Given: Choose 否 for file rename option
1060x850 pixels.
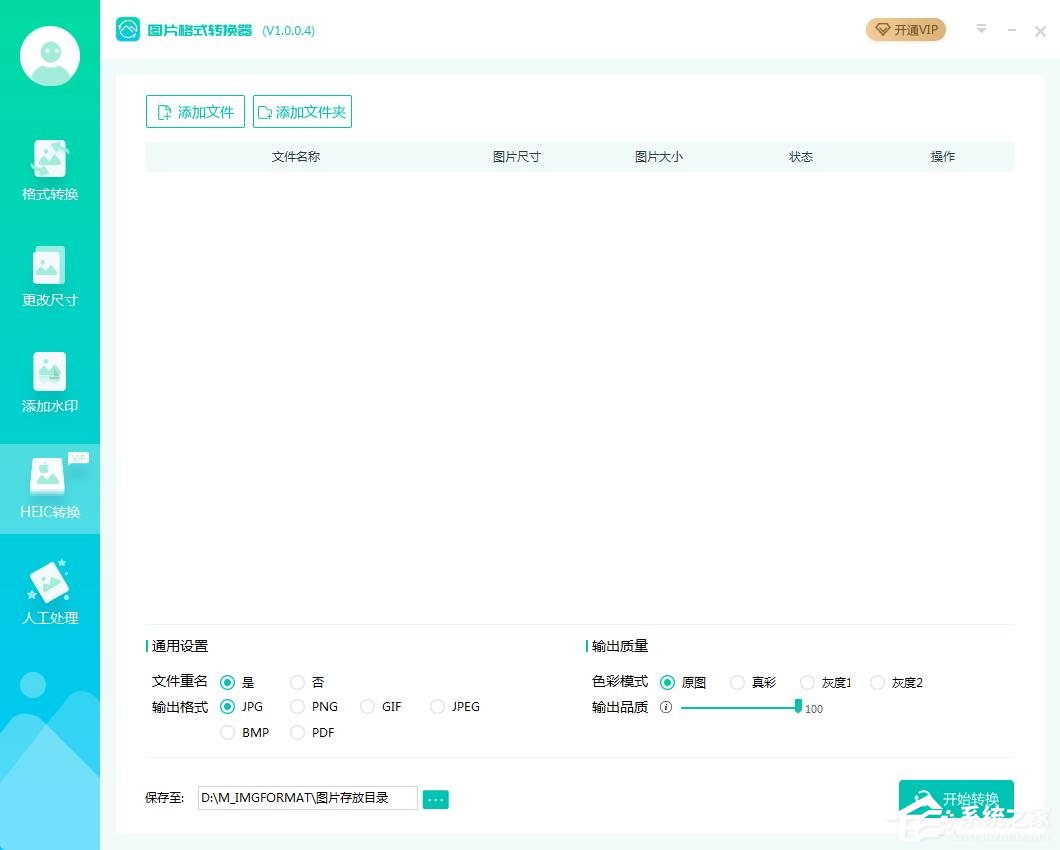Looking at the screenshot, I should (297, 681).
